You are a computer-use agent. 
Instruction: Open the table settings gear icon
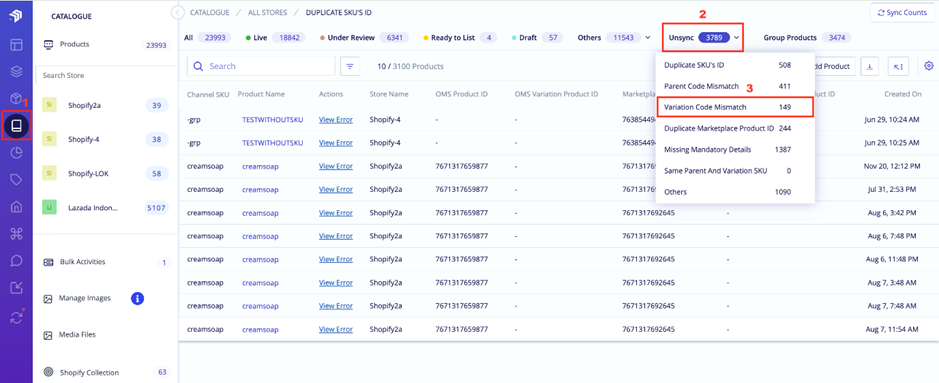coord(929,66)
